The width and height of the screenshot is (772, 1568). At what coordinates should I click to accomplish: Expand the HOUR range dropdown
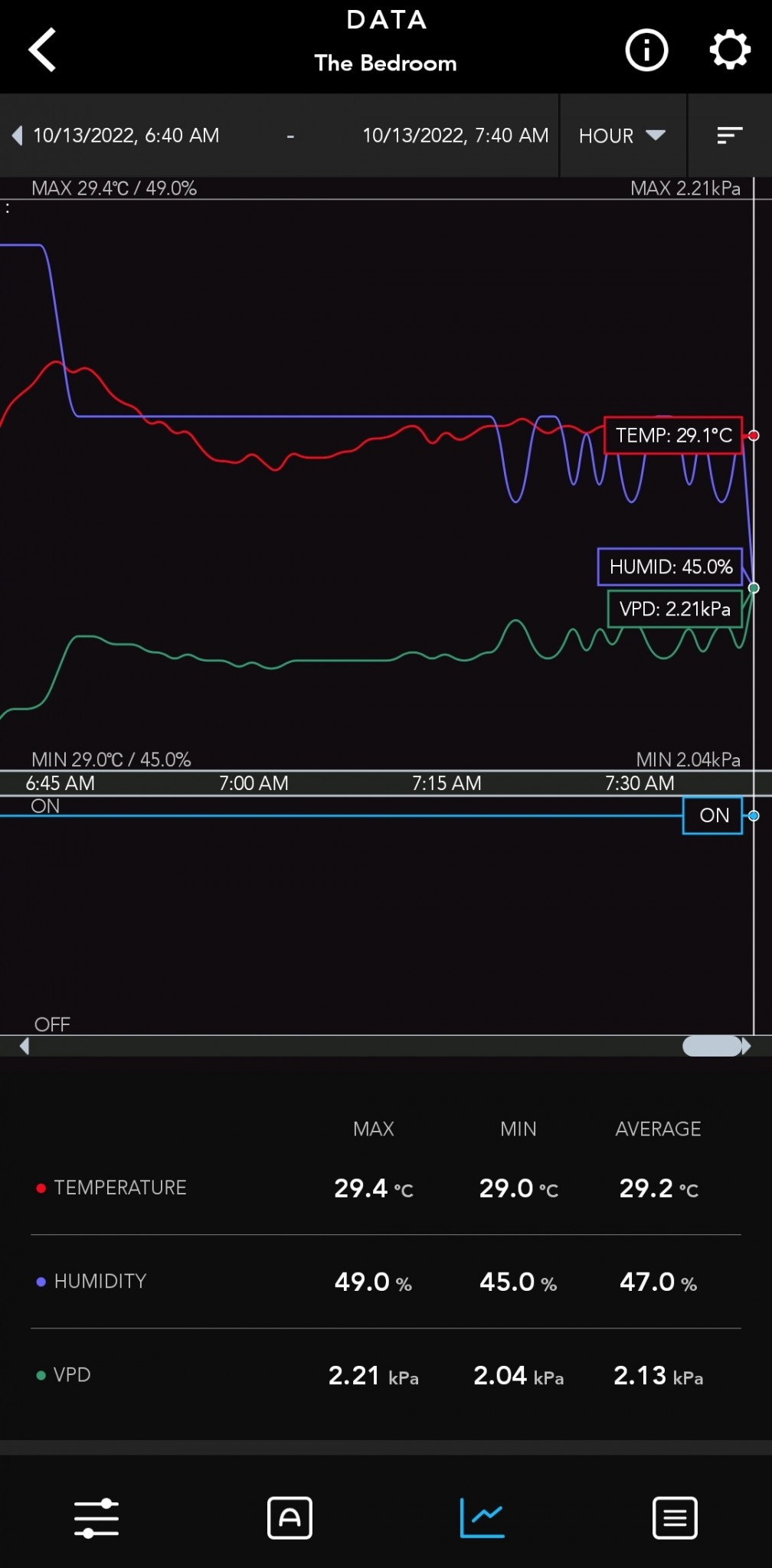point(622,136)
